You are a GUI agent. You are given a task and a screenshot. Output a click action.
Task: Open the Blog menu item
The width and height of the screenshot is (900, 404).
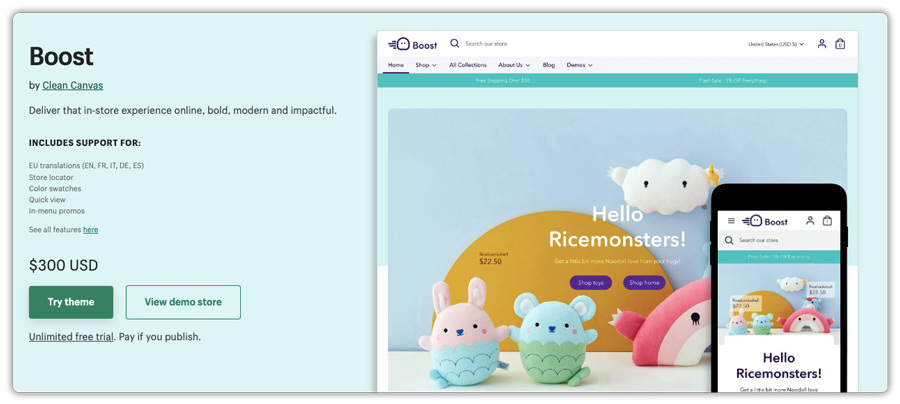click(549, 65)
